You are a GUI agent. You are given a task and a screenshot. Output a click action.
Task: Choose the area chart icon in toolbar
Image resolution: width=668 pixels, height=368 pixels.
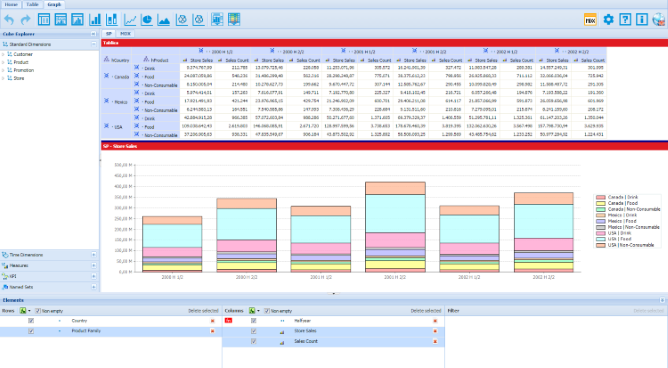(x=164, y=20)
